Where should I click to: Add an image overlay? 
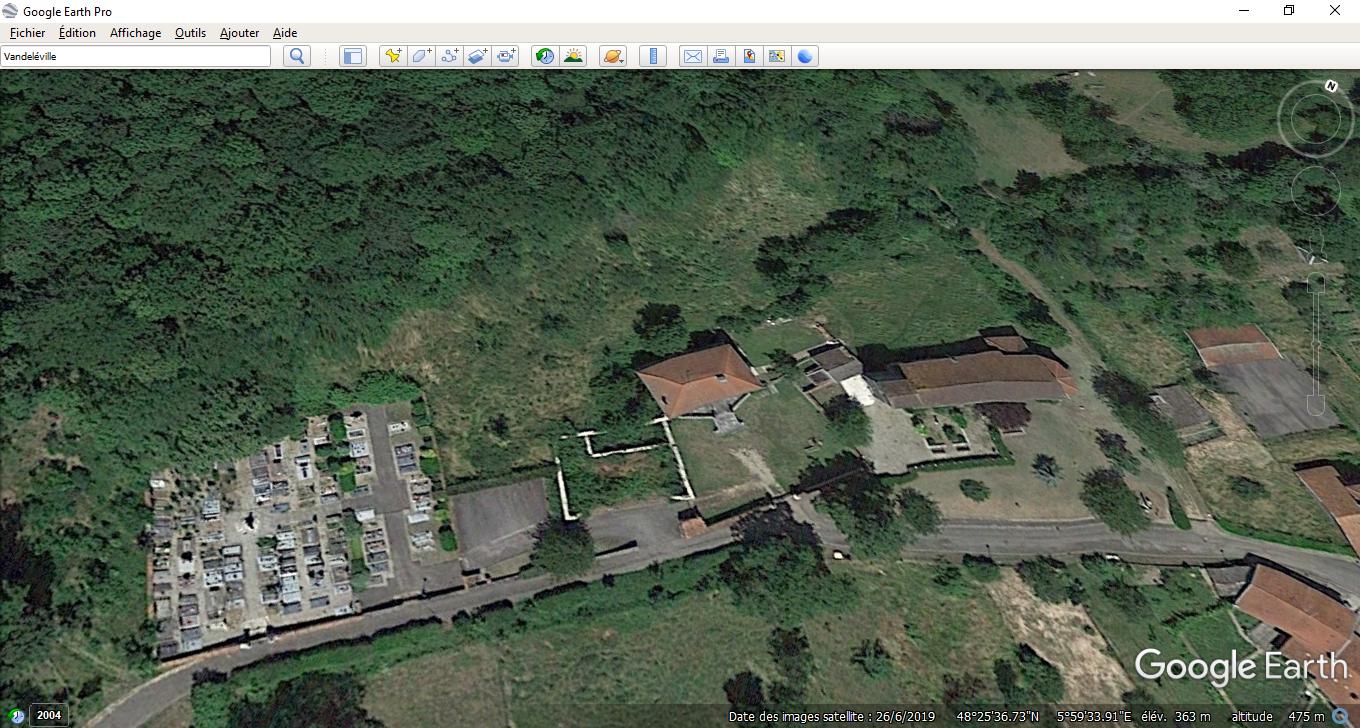click(x=478, y=56)
